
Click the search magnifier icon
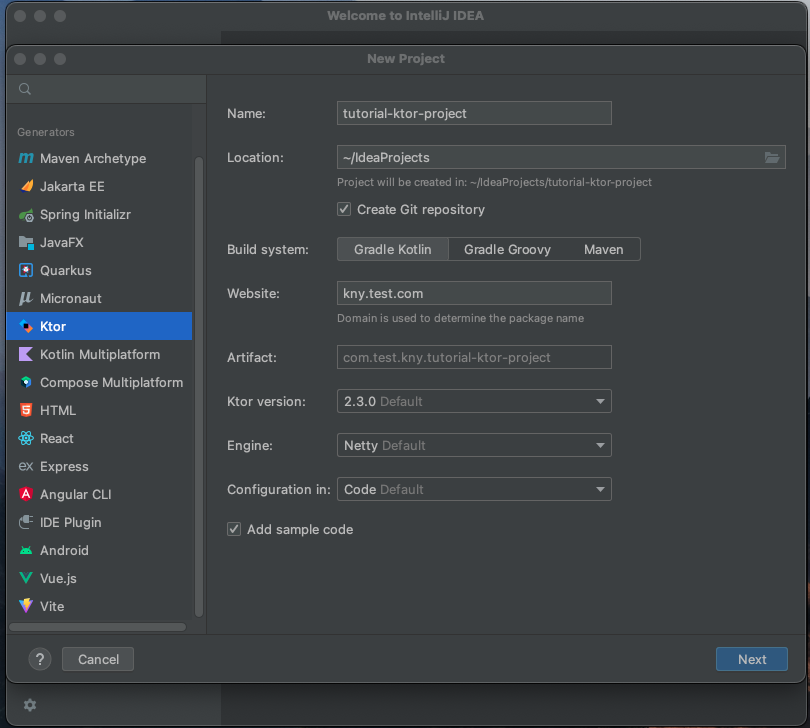[25, 89]
